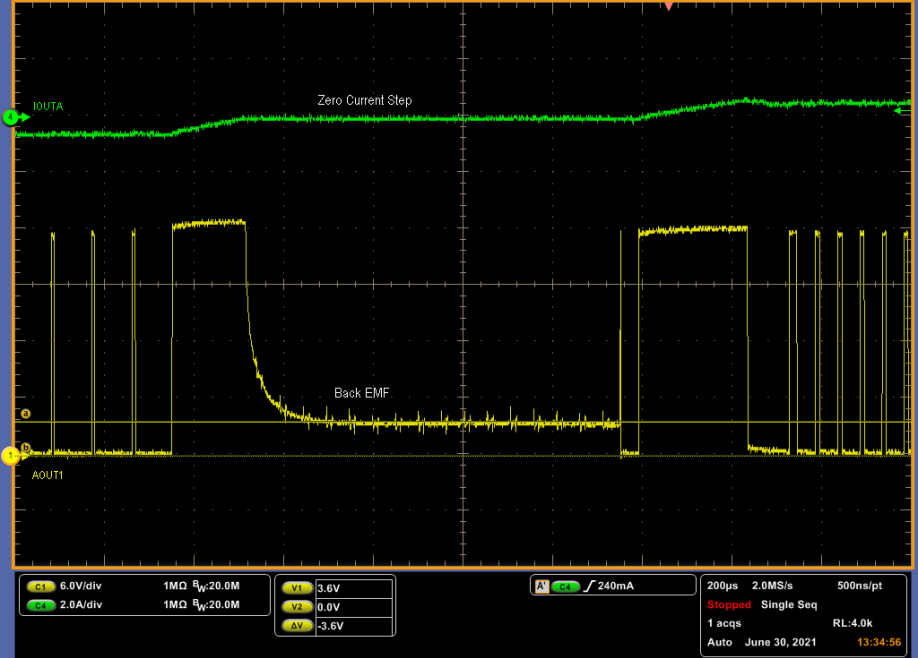Click the 240mA trigger level readout

point(615,586)
